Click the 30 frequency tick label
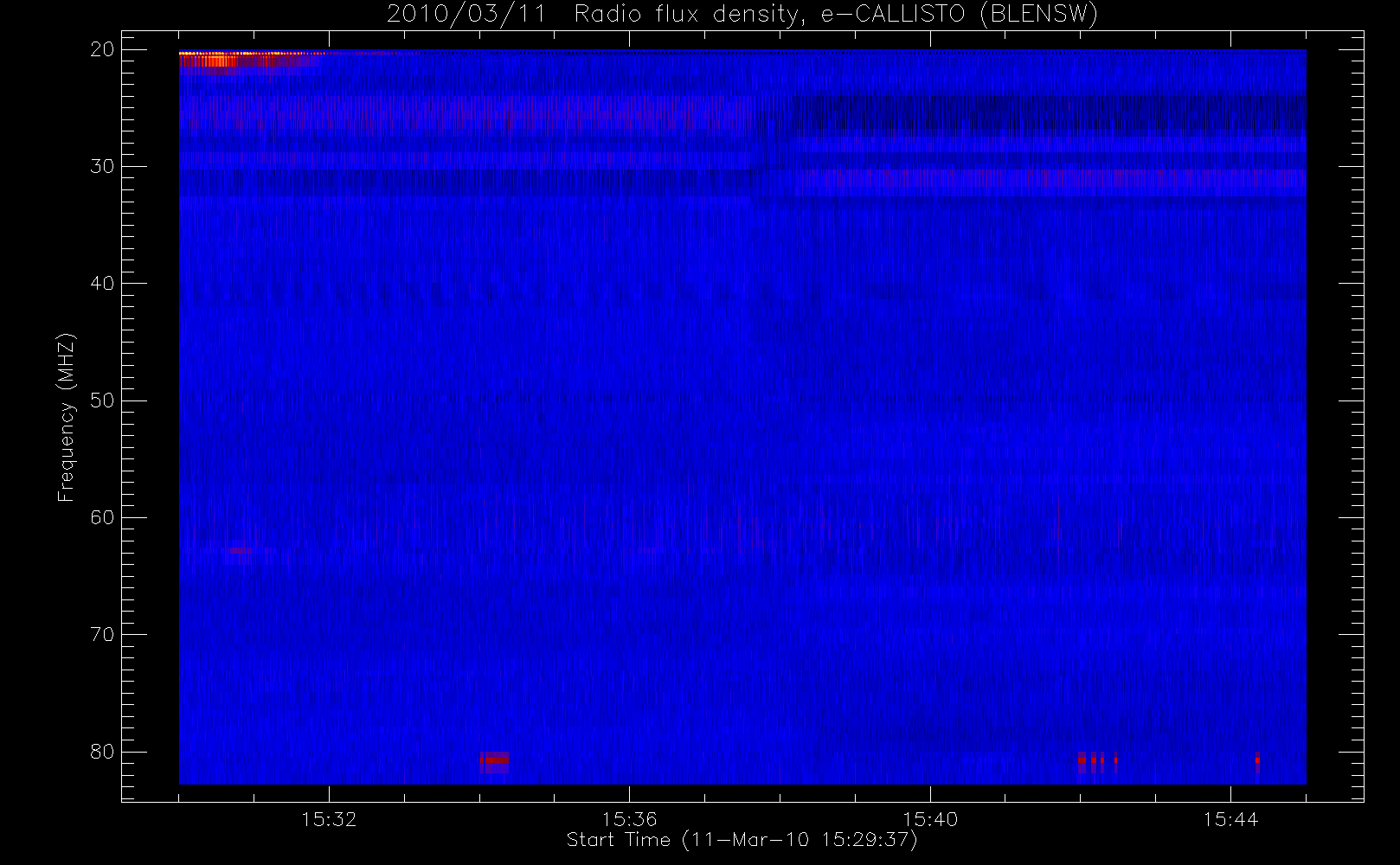Image resolution: width=1400 pixels, height=865 pixels. [102, 166]
